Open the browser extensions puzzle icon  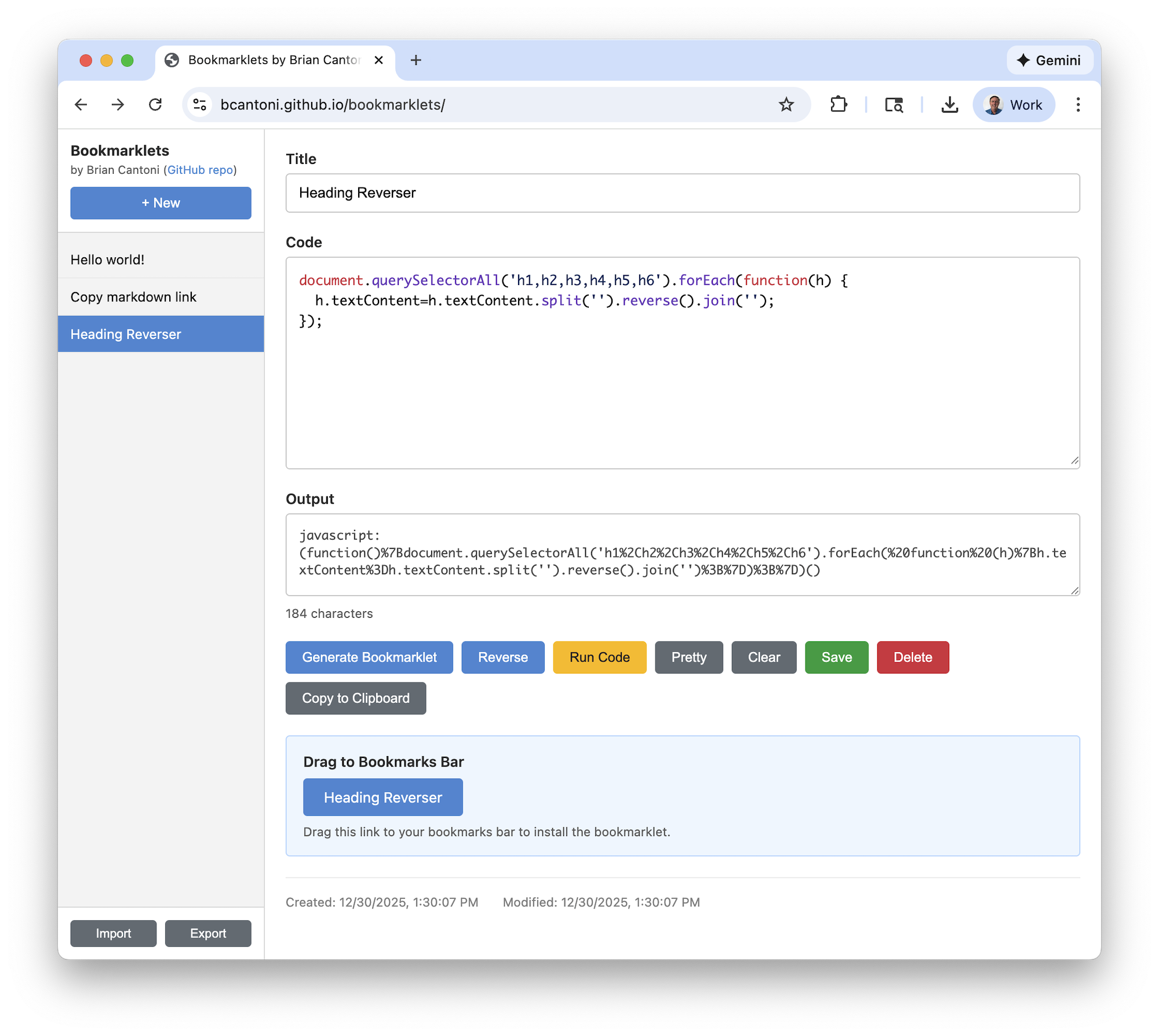[838, 104]
